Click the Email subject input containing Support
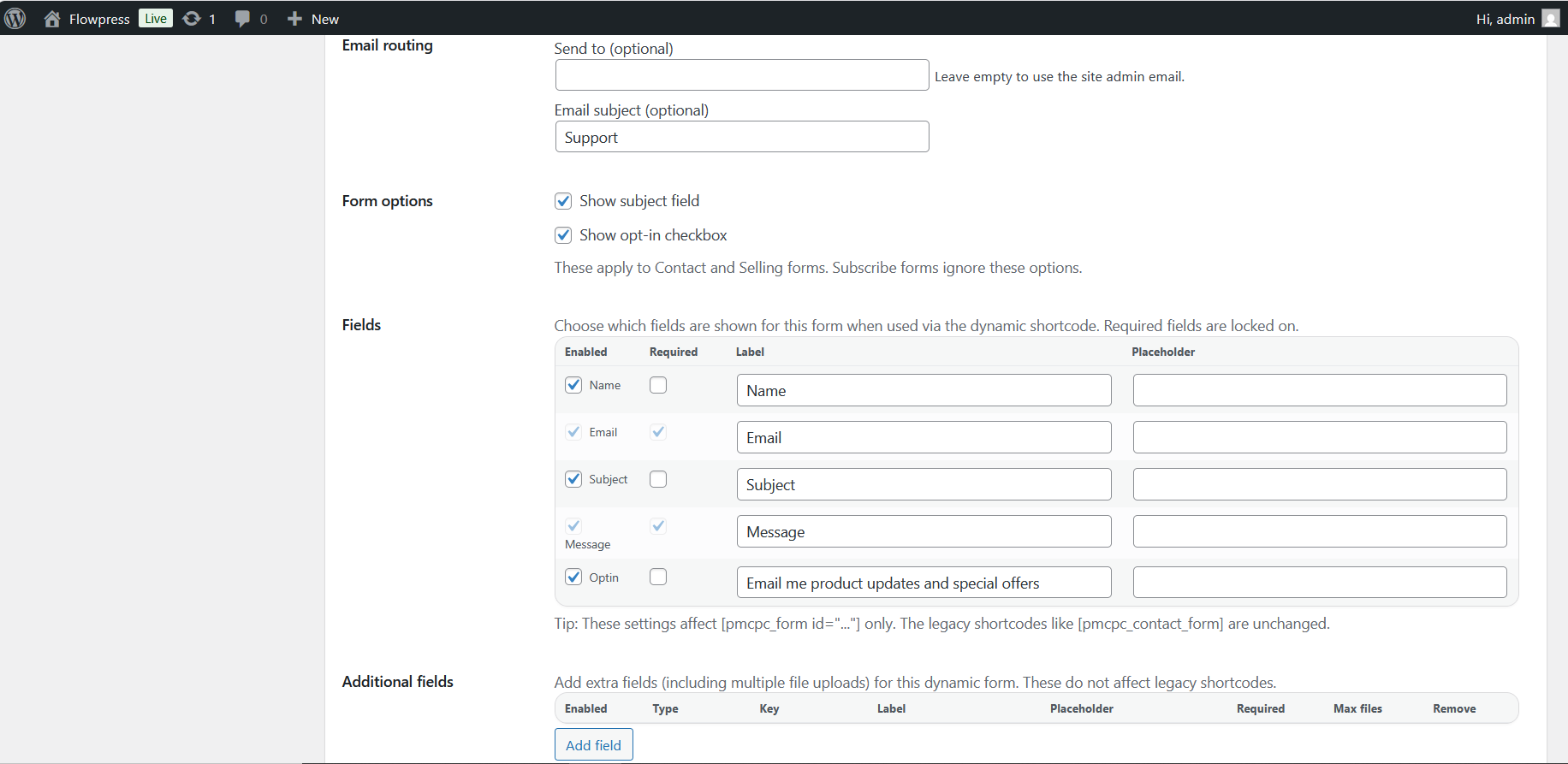 pyautogui.click(x=742, y=137)
